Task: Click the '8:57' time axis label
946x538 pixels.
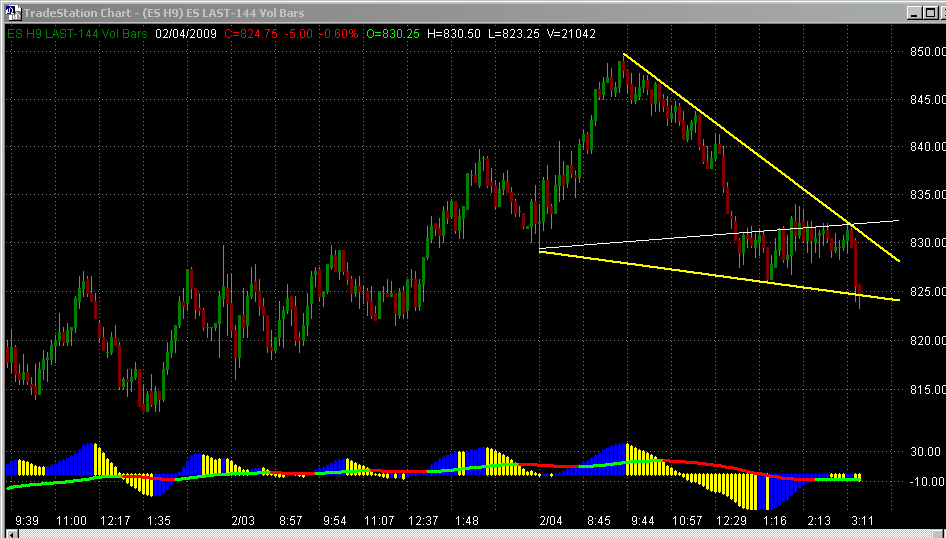Action: click(291, 521)
